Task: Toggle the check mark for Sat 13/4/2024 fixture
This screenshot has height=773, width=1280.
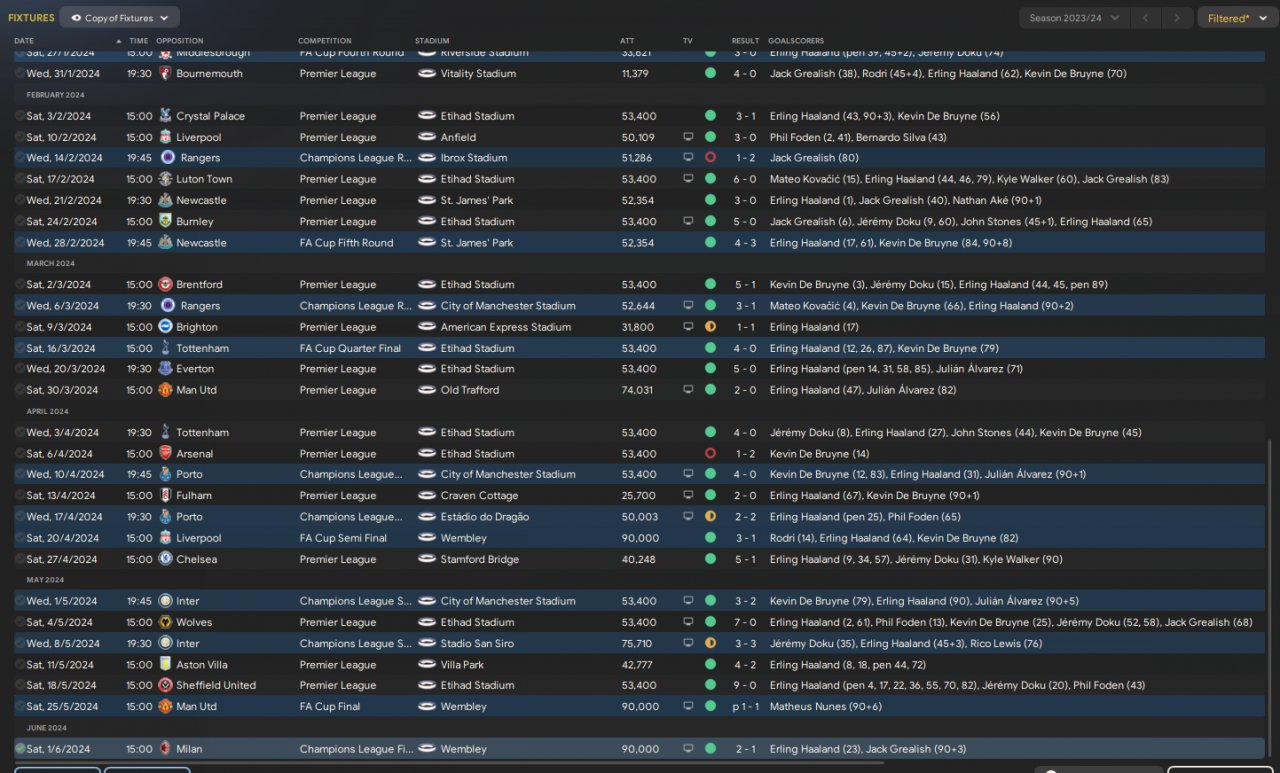Action: 20,496
